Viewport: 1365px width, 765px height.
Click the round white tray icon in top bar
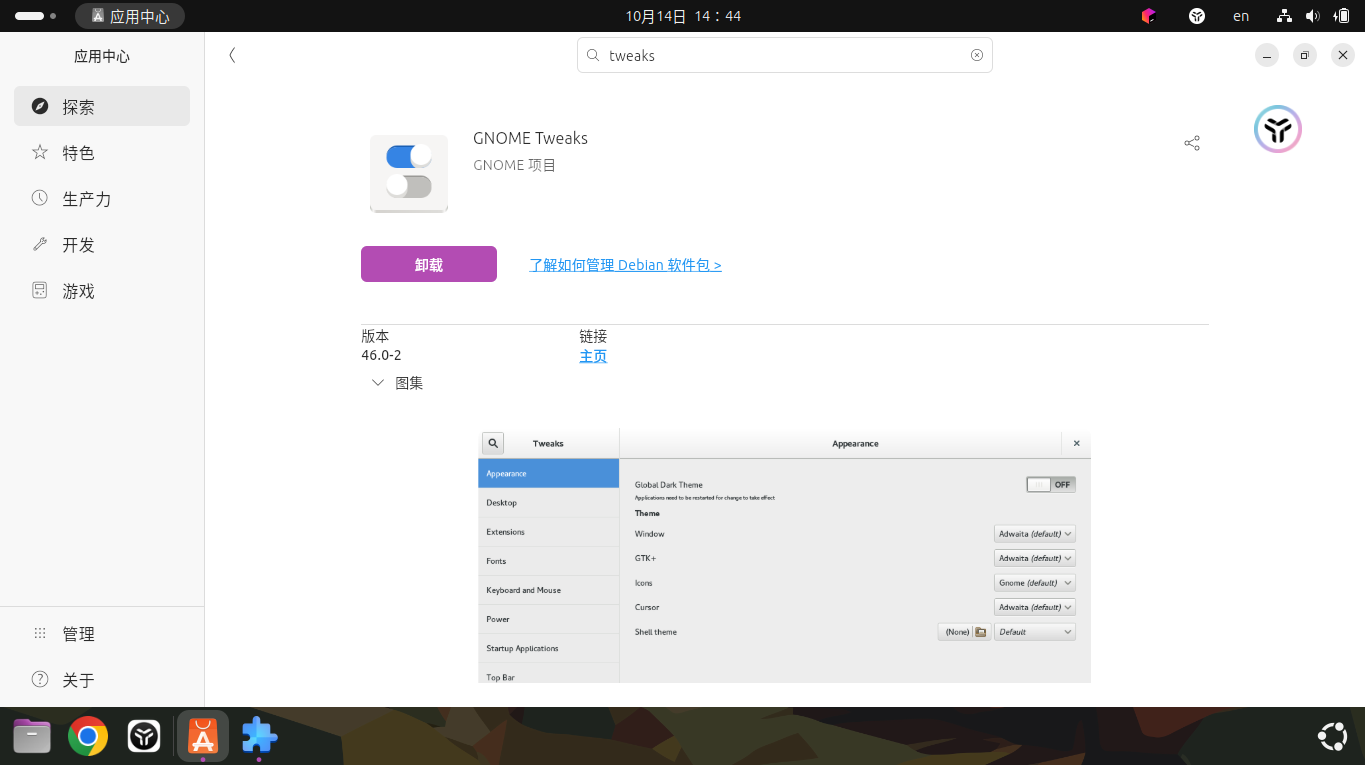coord(1197,16)
